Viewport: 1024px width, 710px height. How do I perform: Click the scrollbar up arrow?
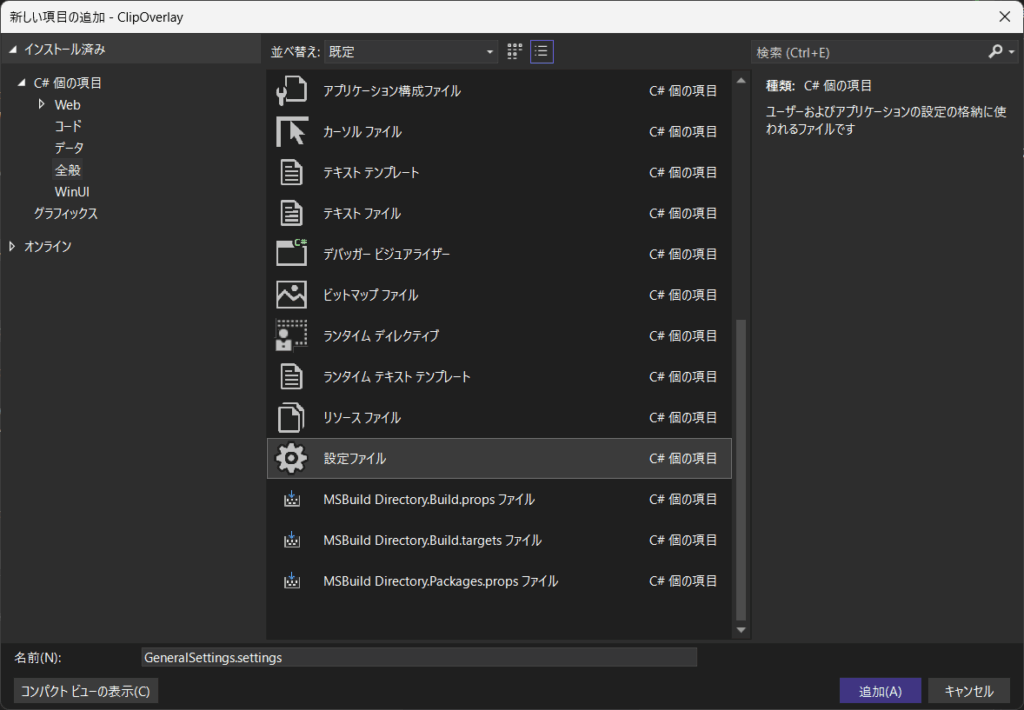click(x=741, y=81)
